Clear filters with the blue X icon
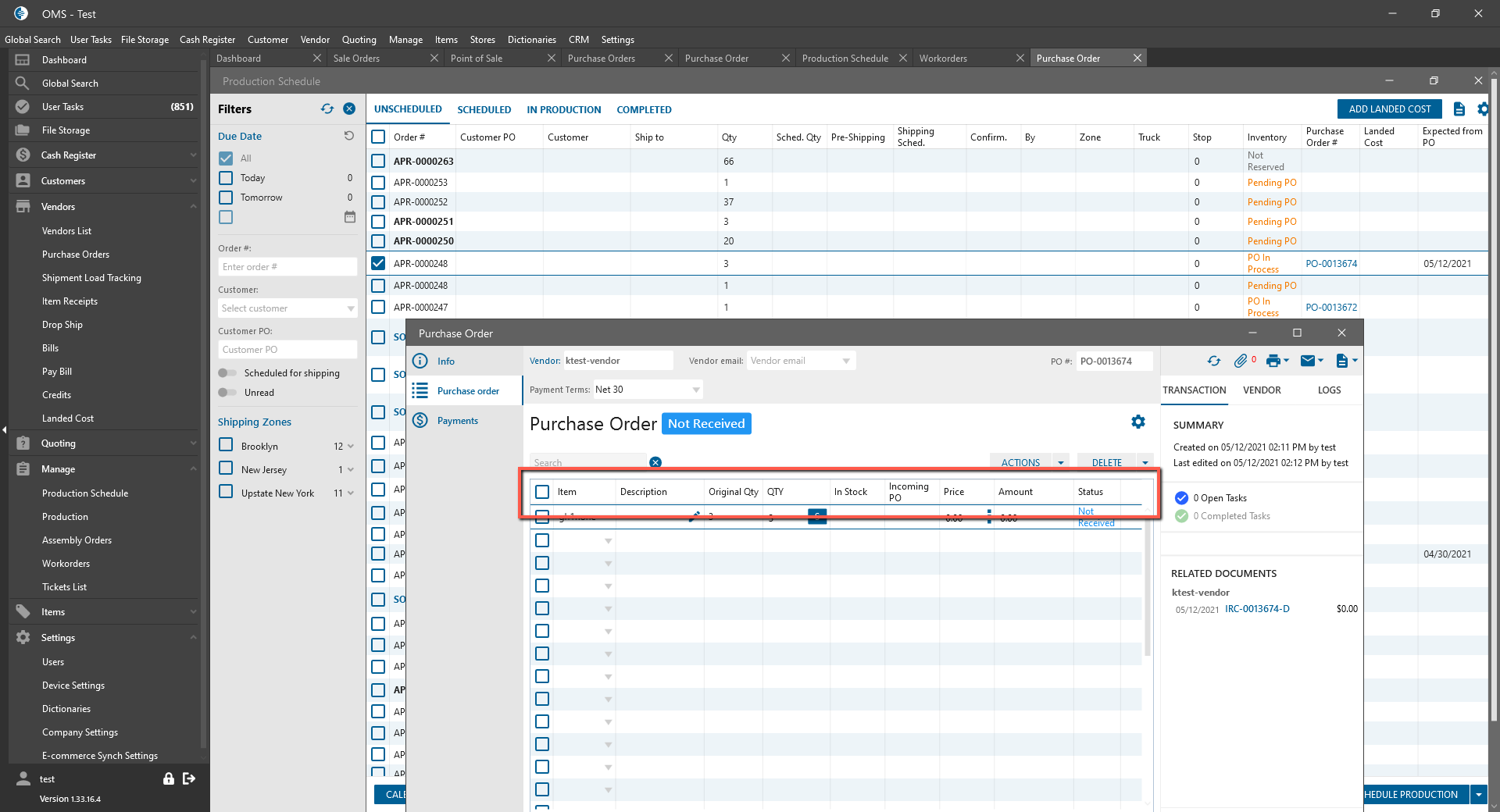 pyautogui.click(x=349, y=109)
